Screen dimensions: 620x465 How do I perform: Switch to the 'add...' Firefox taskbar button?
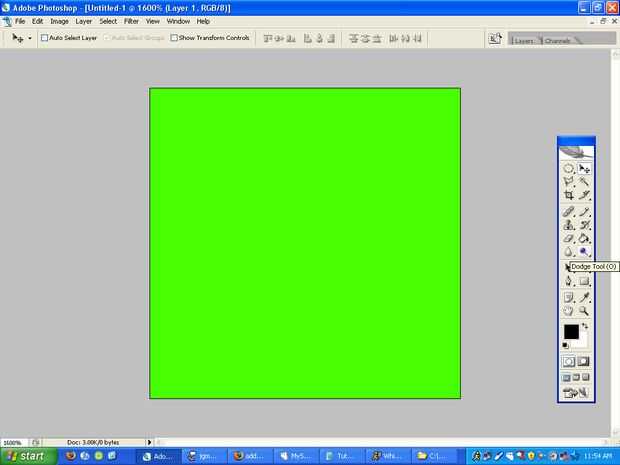248,456
